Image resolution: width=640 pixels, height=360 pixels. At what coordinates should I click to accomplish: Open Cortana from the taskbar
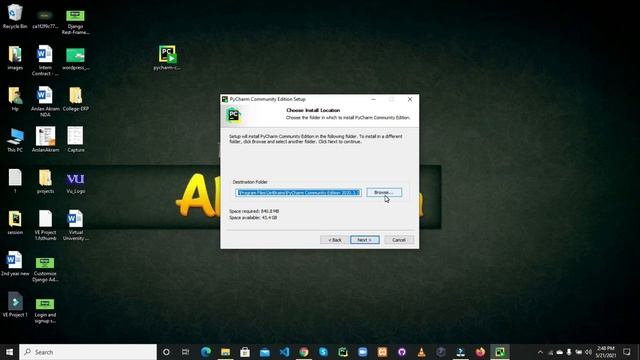coord(166,352)
